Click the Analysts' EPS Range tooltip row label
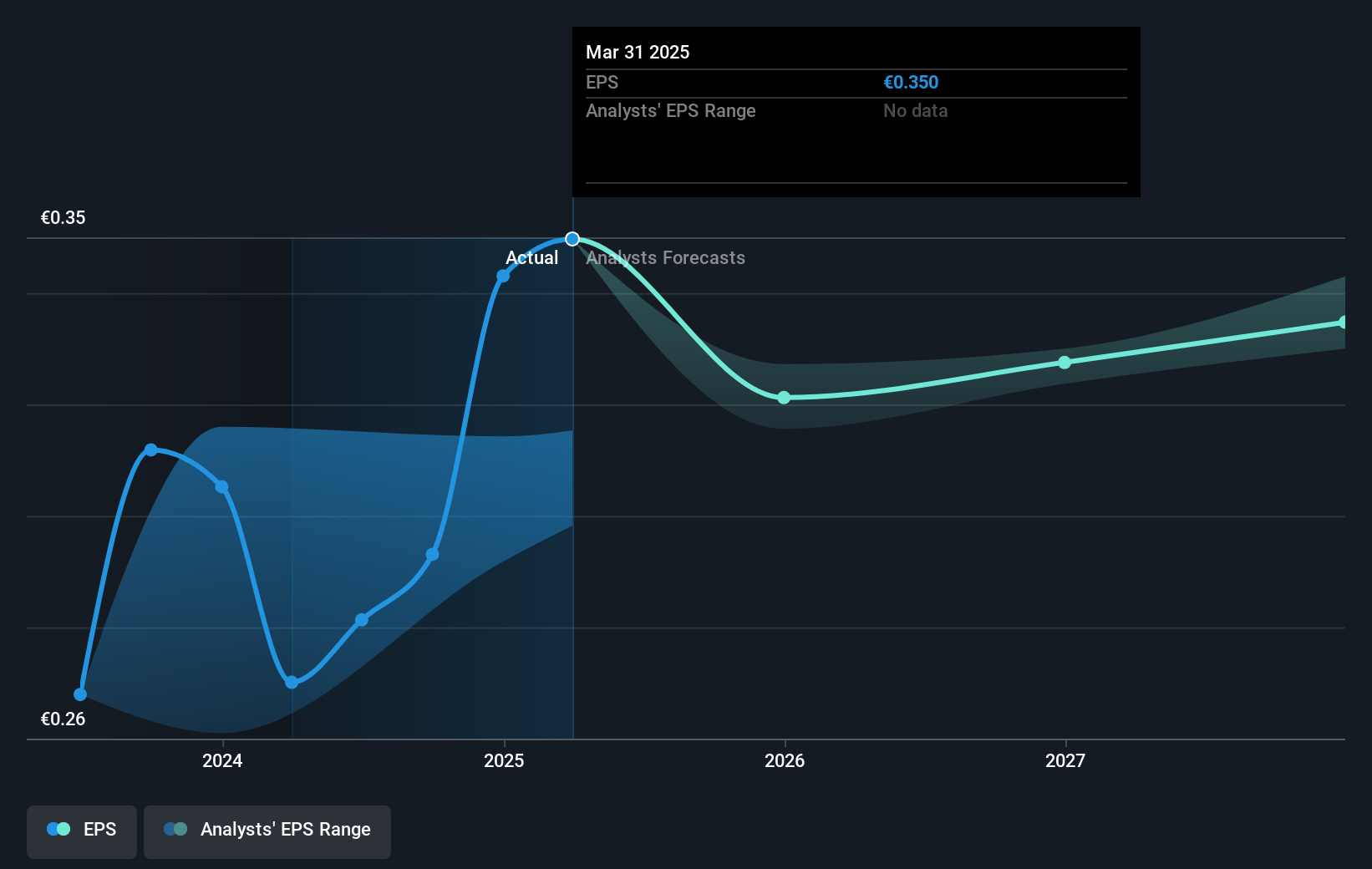This screenshot has width=1372, height=869. (x=670, y=111)
